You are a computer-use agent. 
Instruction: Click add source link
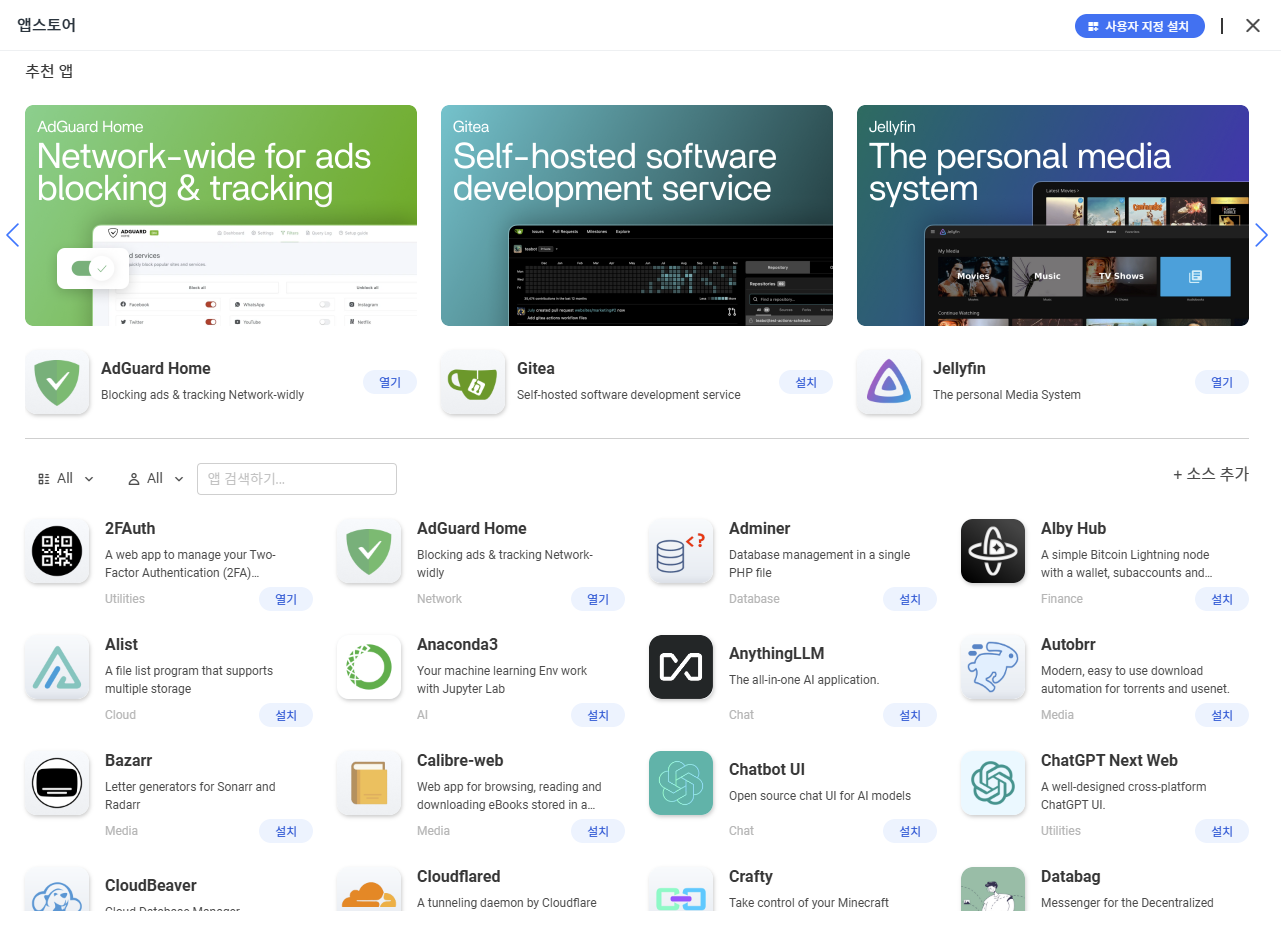[x=1211, y=474]
